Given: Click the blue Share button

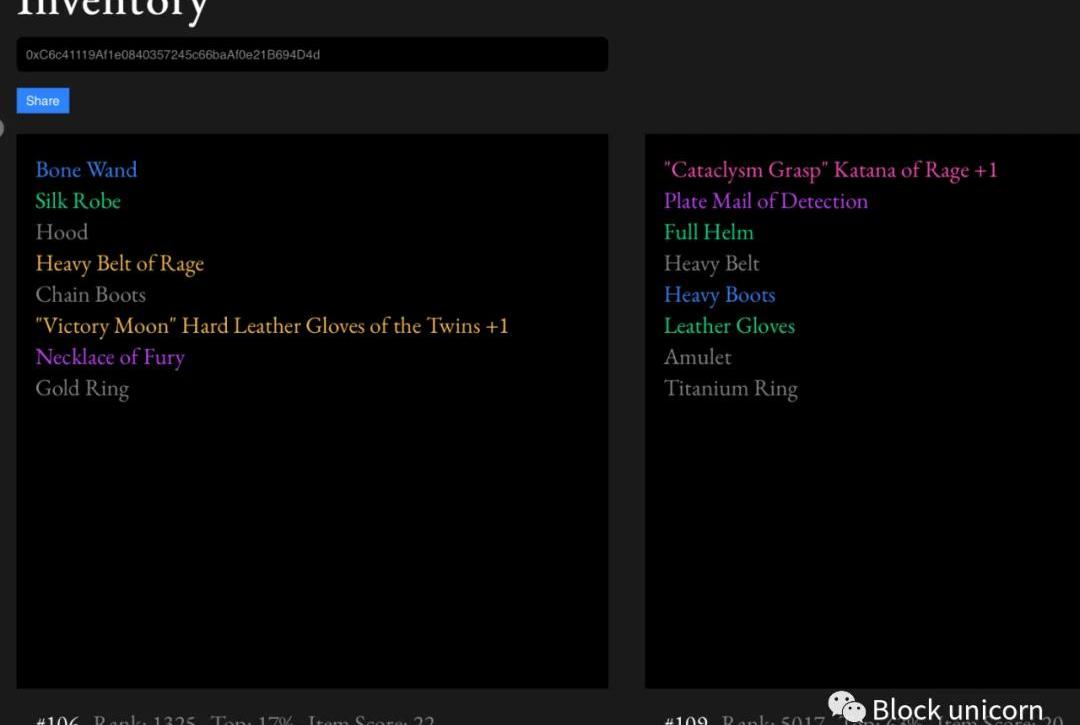Looking at the screenshot, I should pyautogui.click(x=43, y=101).
